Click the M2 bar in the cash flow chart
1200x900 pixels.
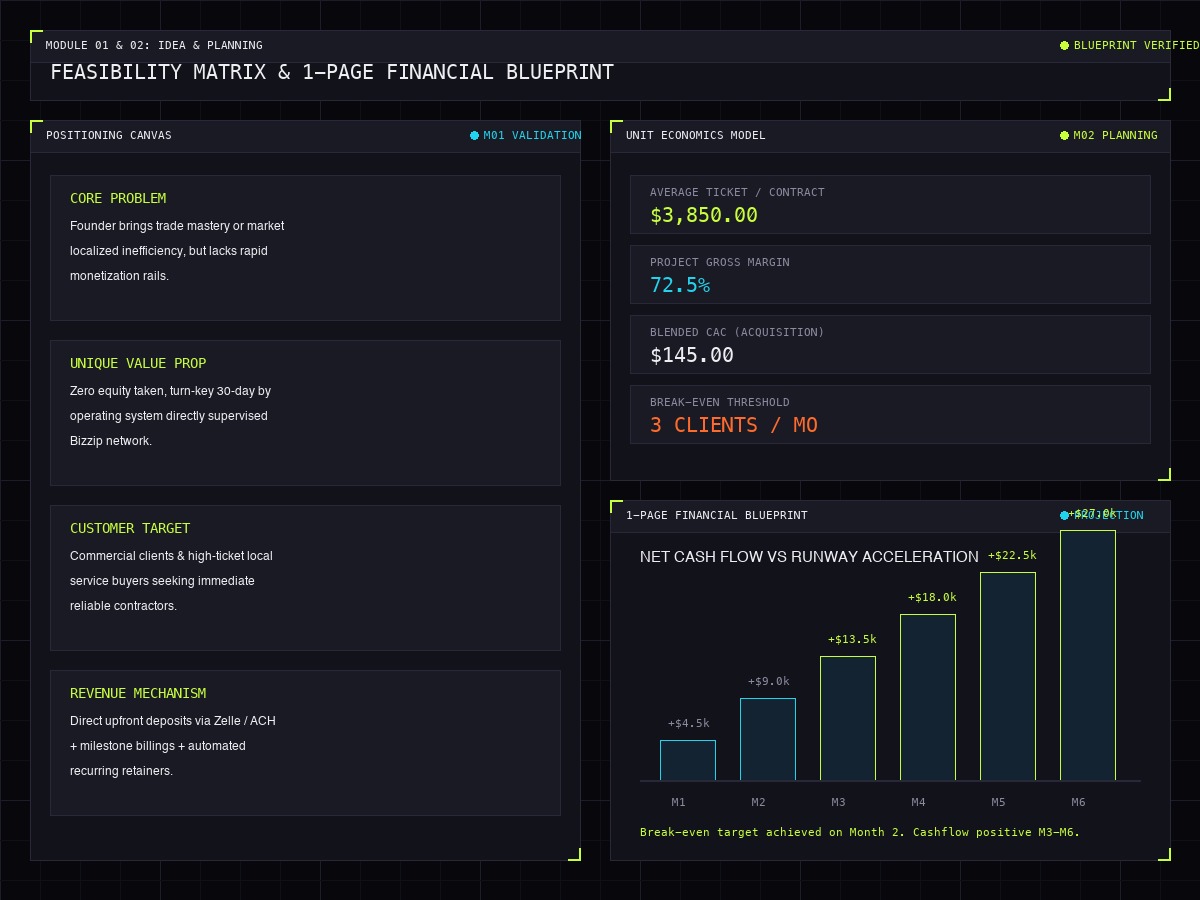[x=768, y=739]
